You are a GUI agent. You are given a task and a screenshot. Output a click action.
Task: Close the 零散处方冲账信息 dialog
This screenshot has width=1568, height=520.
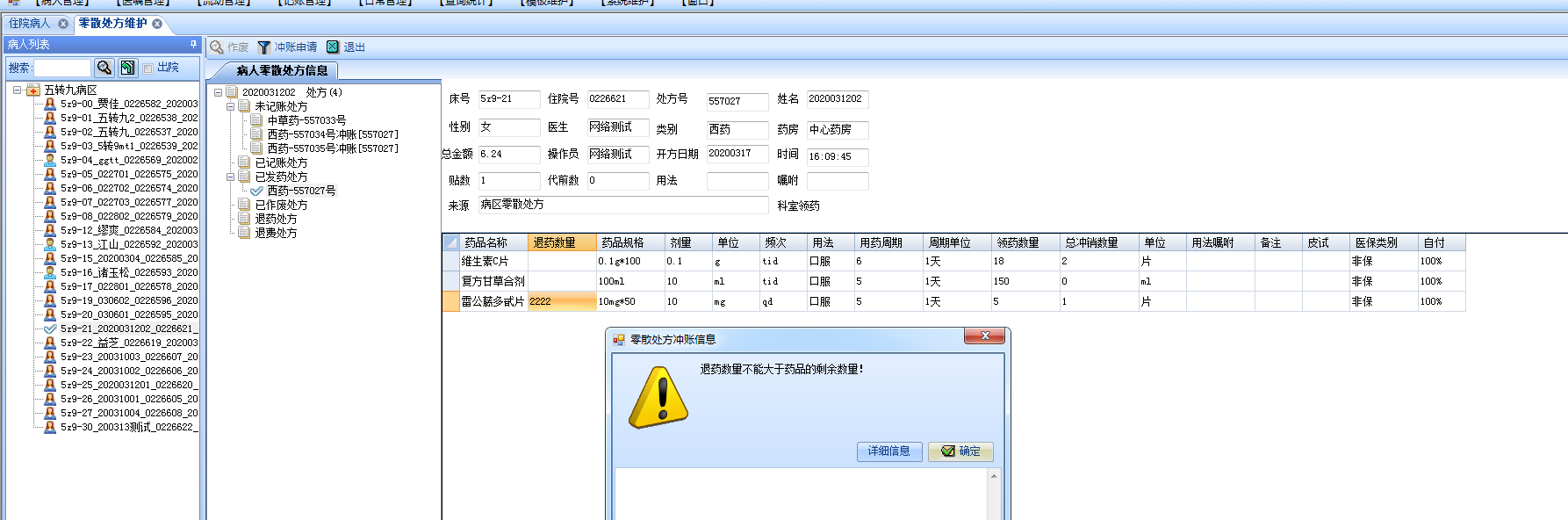click(x=985, y=336)
